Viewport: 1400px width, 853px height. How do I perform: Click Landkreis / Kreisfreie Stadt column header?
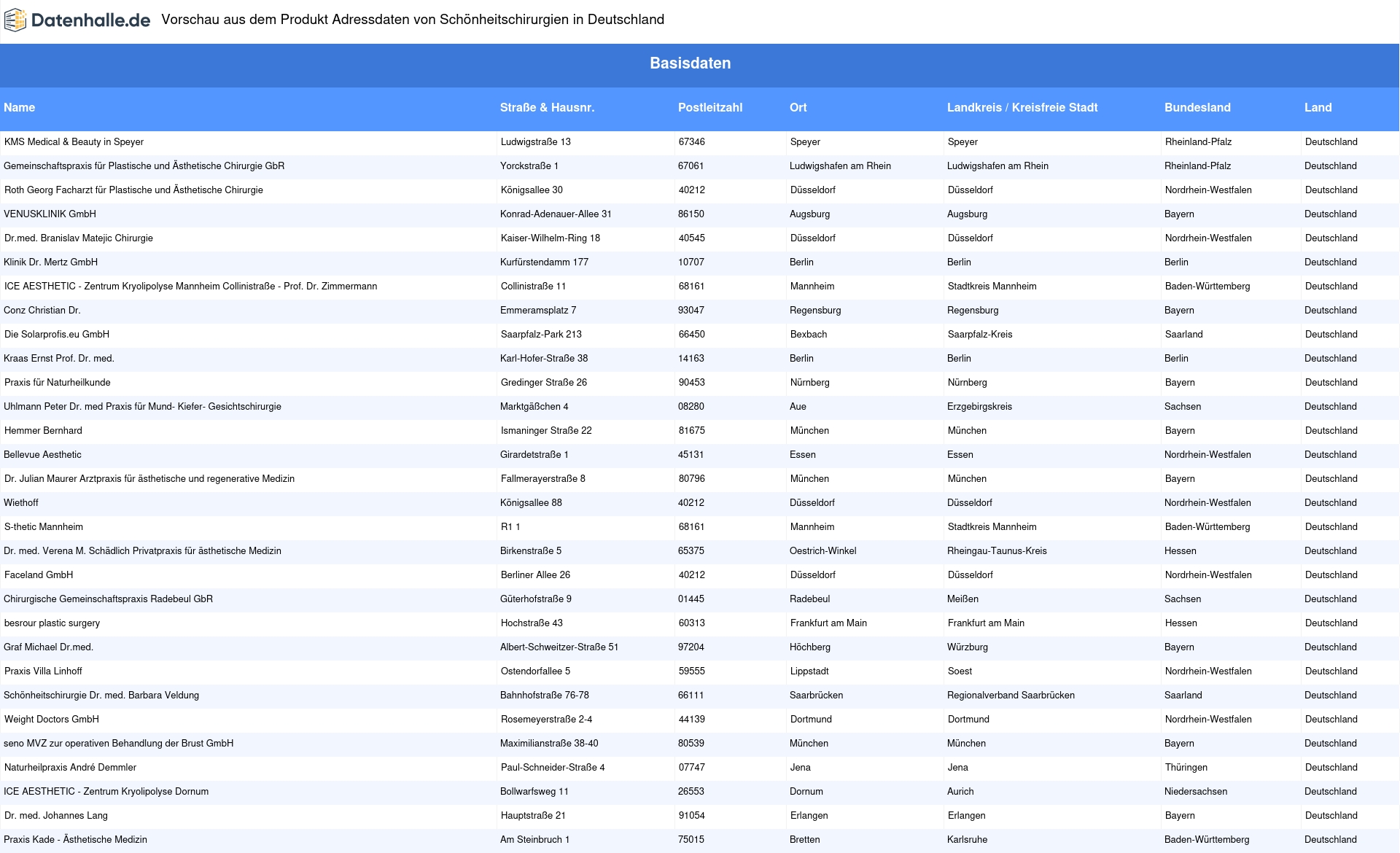[1022, 108]
